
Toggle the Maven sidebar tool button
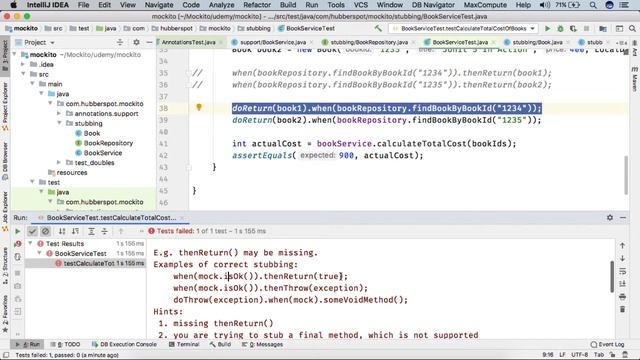pyautogui.click(x=635, y=80)
